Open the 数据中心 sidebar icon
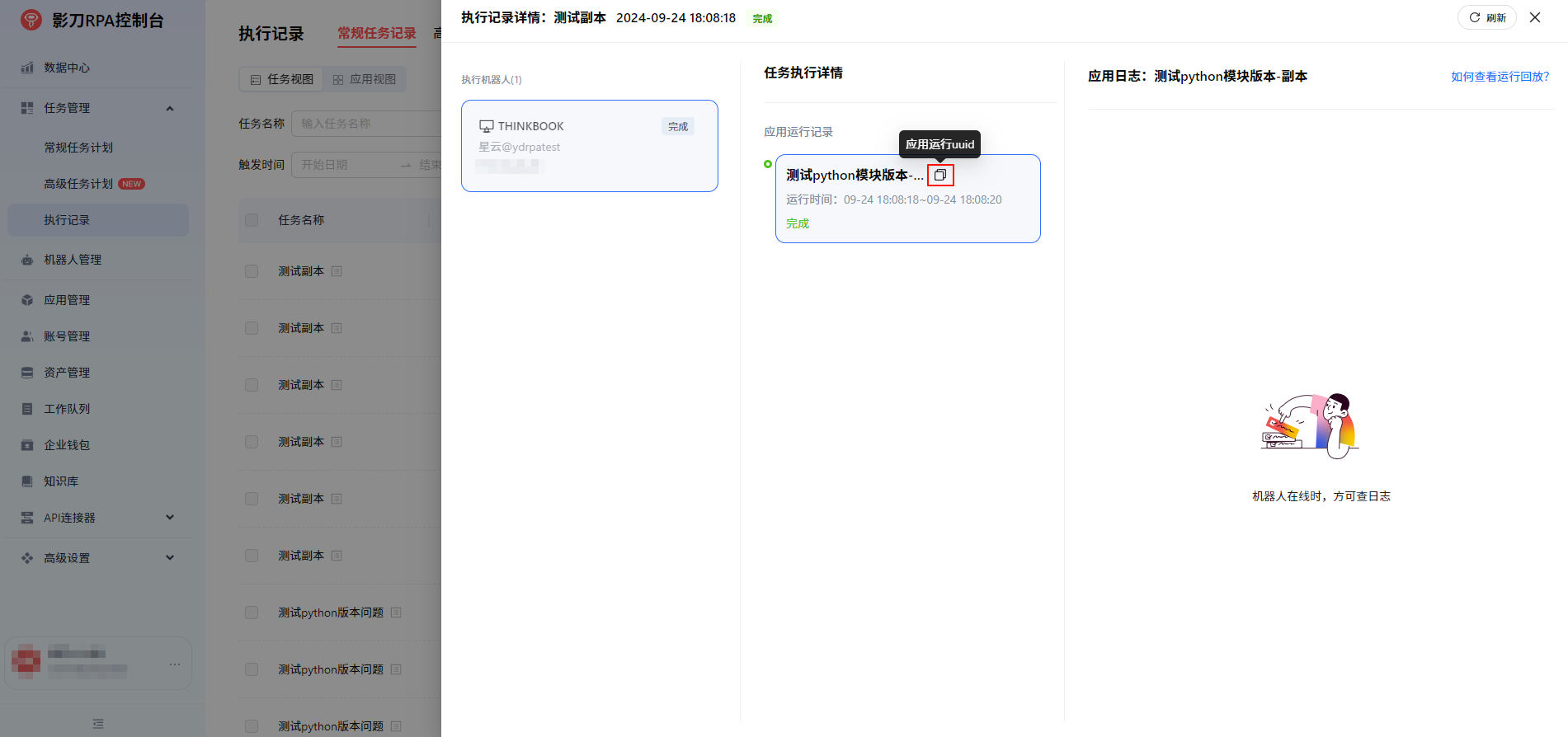1568x737 pixels. pyautogui.click(x=27, y=68)
